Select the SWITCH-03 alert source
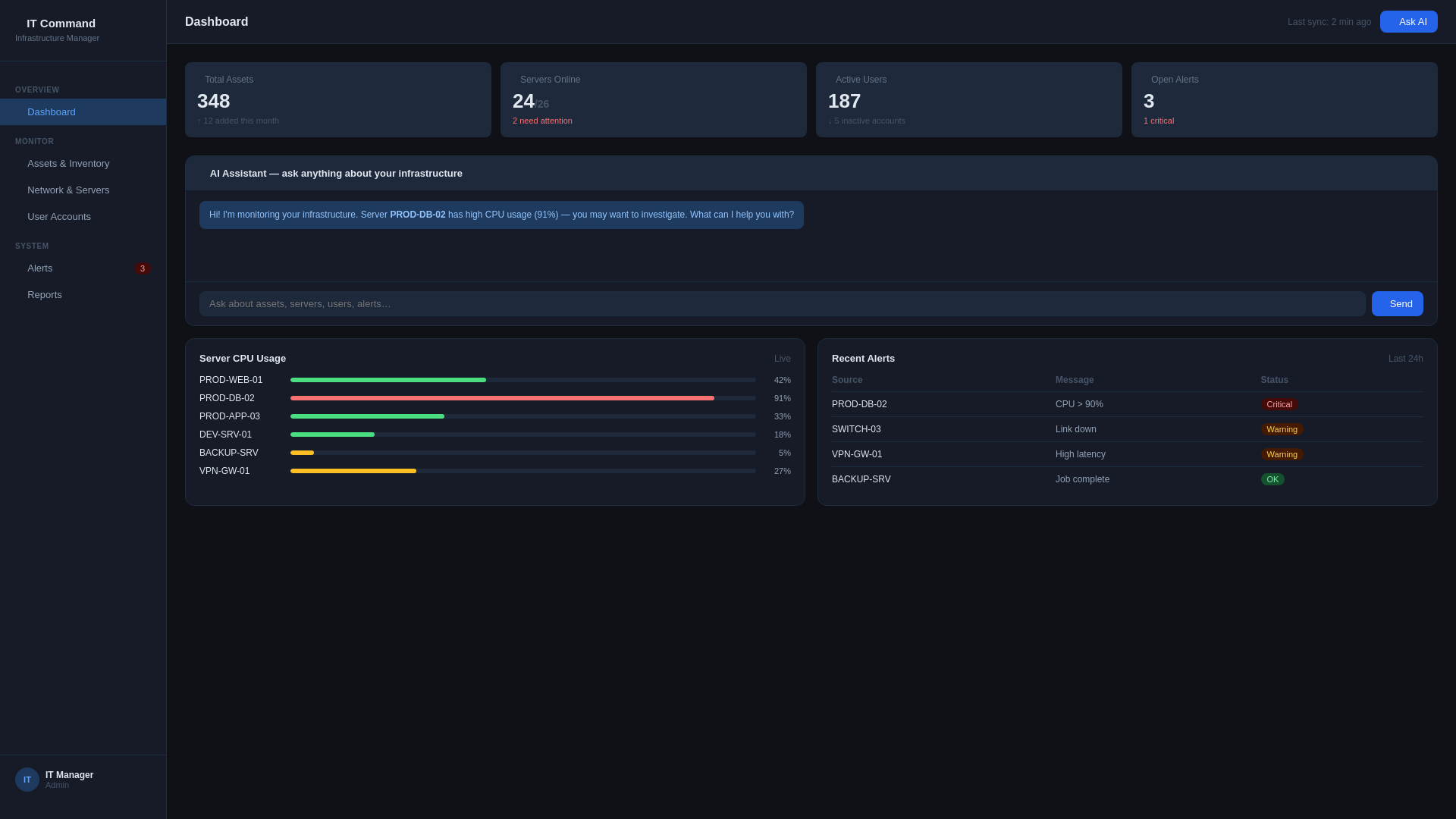 (856, 430)
